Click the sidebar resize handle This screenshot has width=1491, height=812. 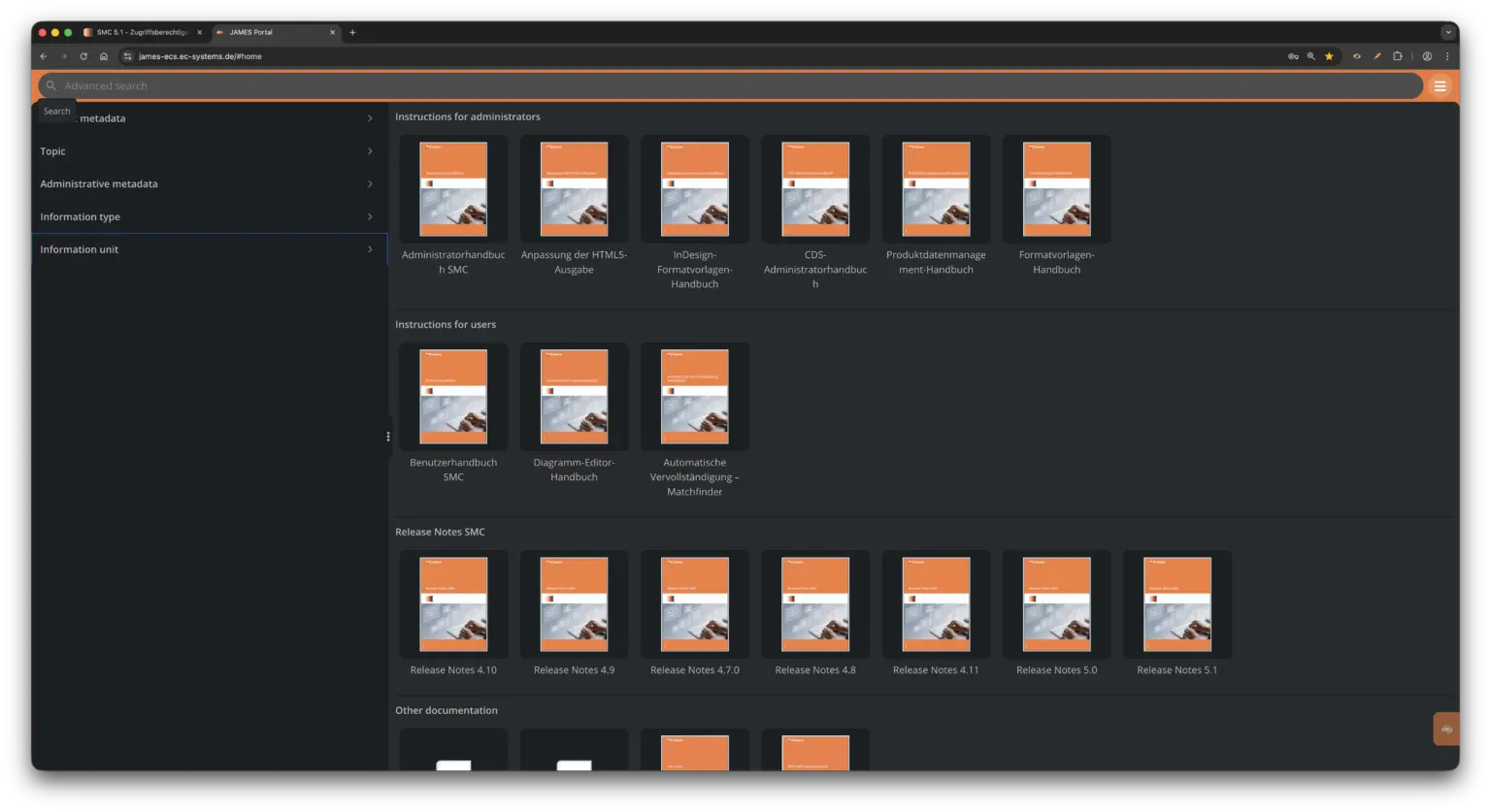388,437
